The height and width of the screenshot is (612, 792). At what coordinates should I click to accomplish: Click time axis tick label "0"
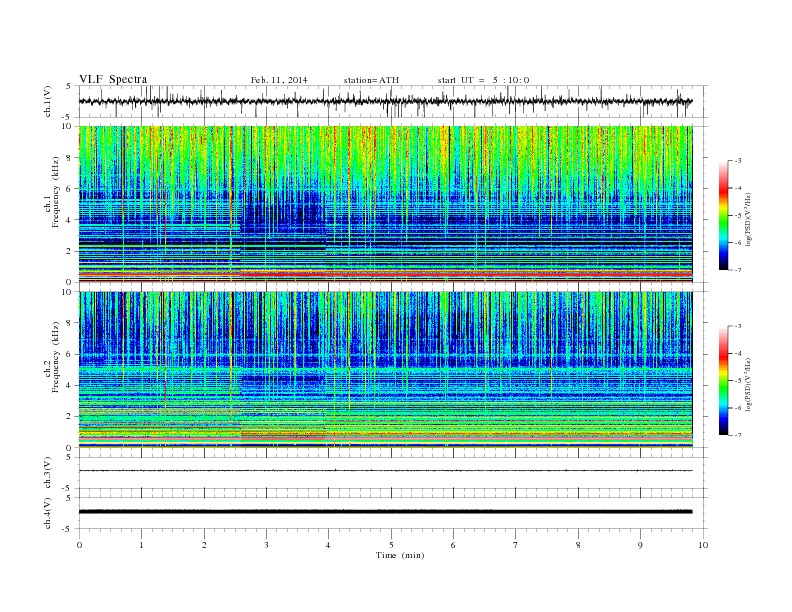coord(79,545)
